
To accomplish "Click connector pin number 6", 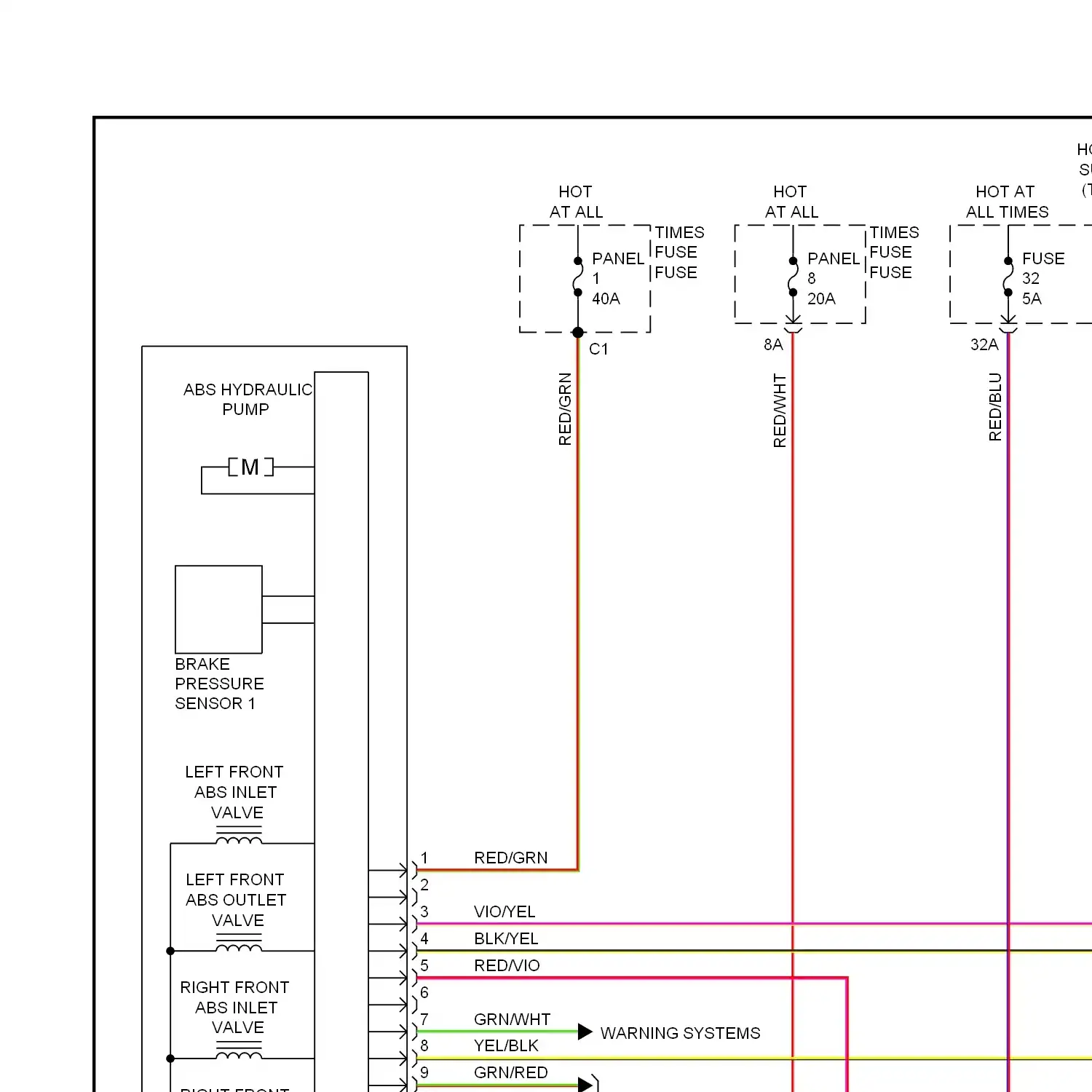I will pyautogui.click(x=424, y=992).
